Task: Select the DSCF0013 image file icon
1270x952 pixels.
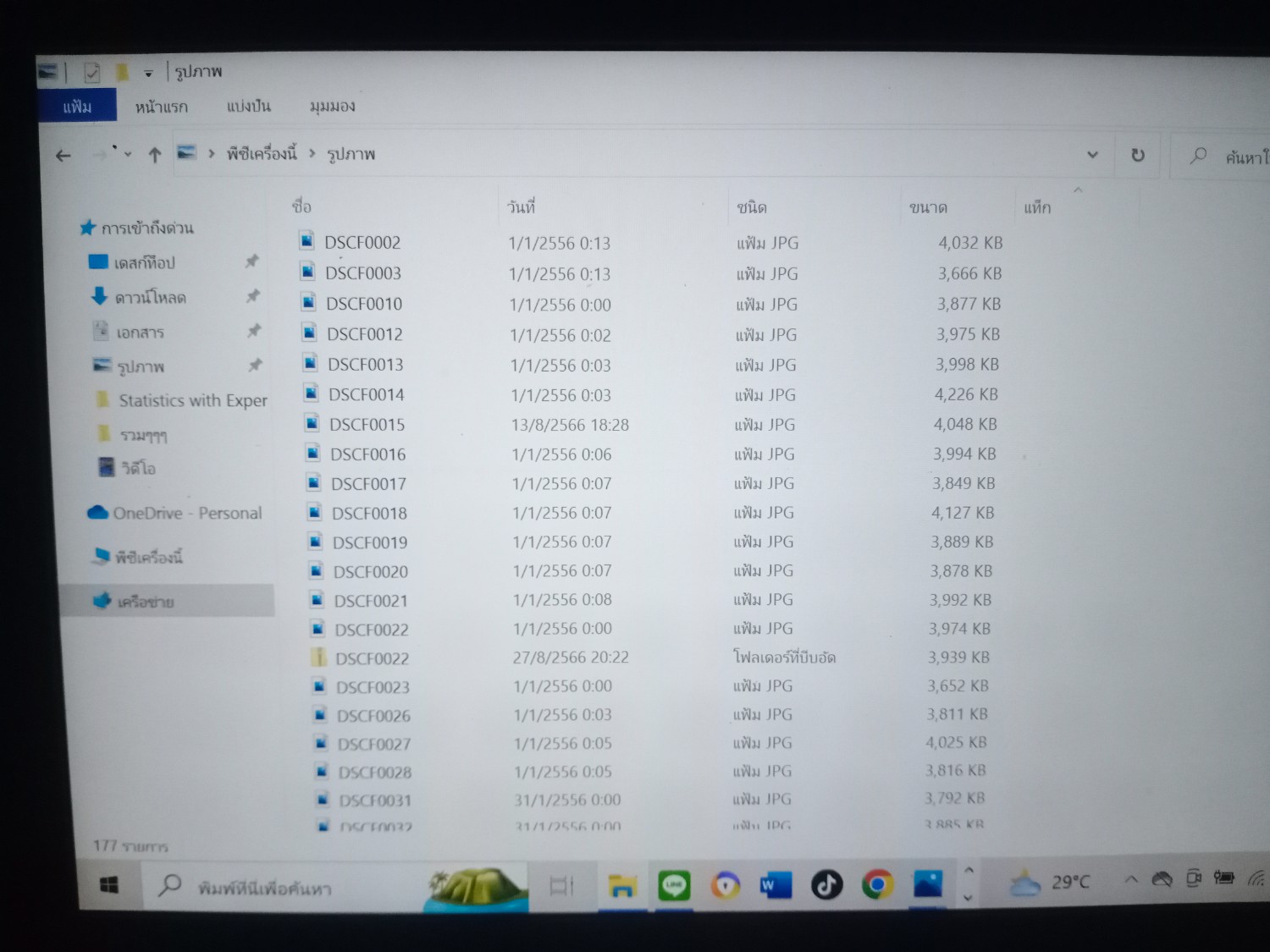Action: 310,363
